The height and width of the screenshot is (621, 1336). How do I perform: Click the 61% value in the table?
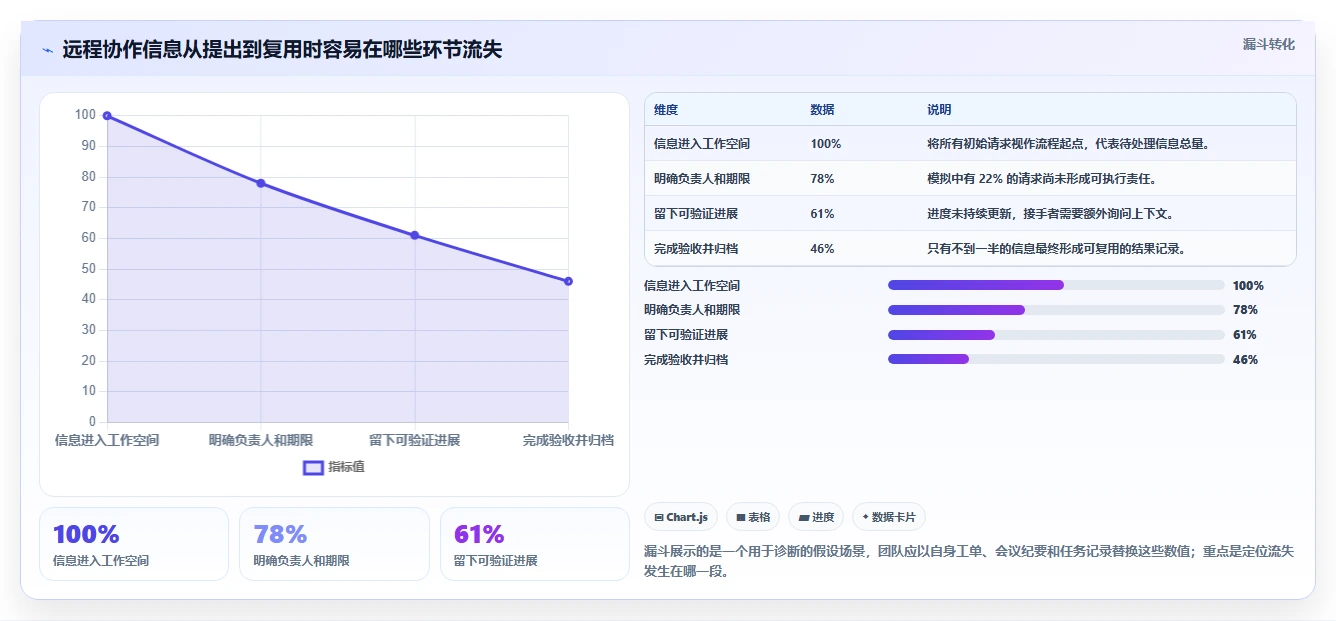[822, 214]
